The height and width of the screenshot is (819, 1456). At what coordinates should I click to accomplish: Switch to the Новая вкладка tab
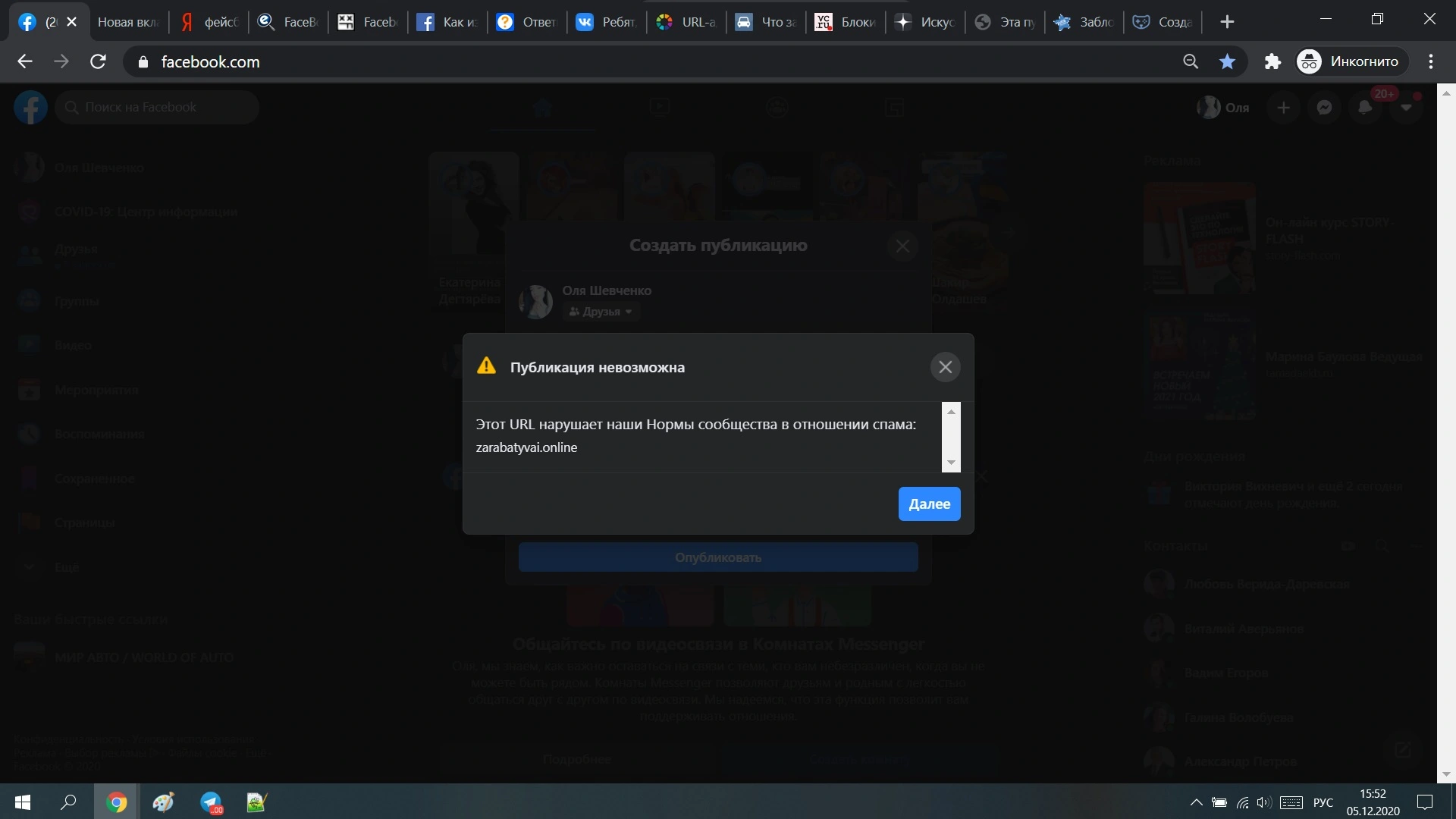tap(127, 22)
